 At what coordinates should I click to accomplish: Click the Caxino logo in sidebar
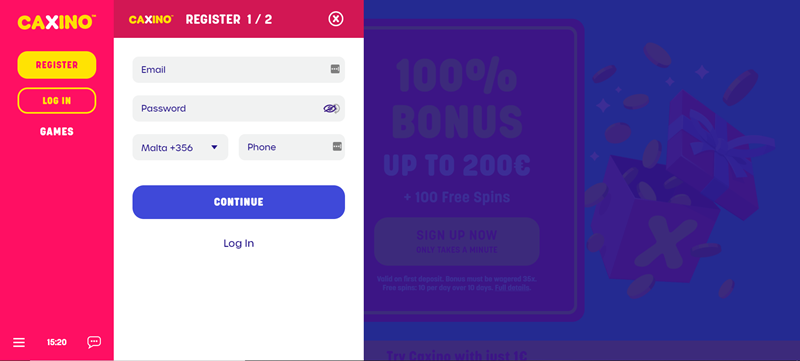pos(57,22)
